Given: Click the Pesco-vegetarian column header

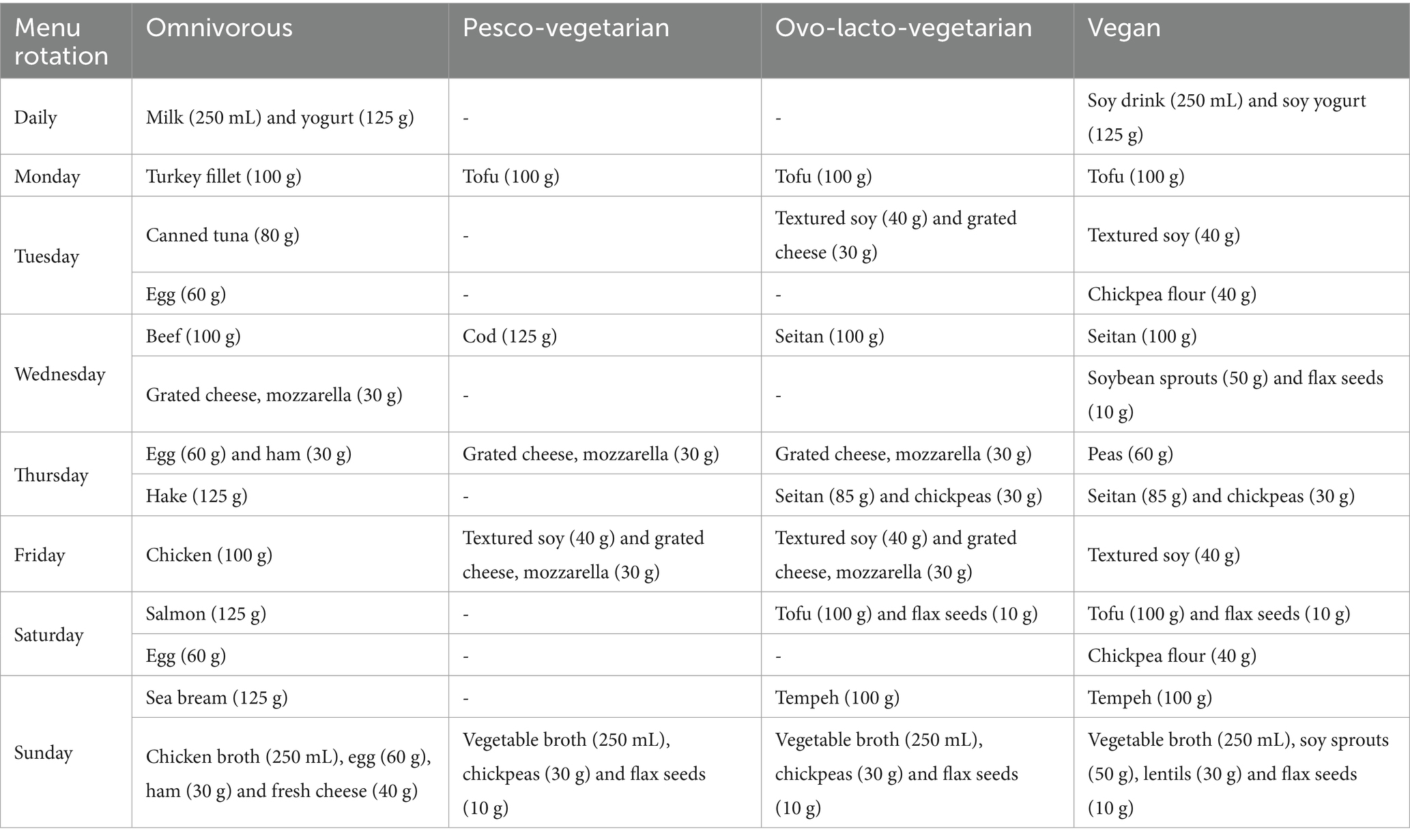Looking at the screenshot, I should click(x=566, y=28).
